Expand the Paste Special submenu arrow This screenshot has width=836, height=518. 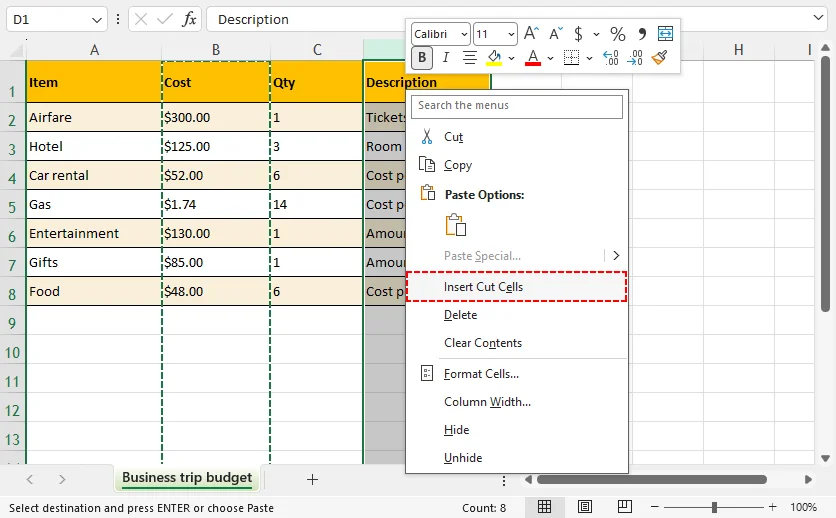tap(616, 256)
